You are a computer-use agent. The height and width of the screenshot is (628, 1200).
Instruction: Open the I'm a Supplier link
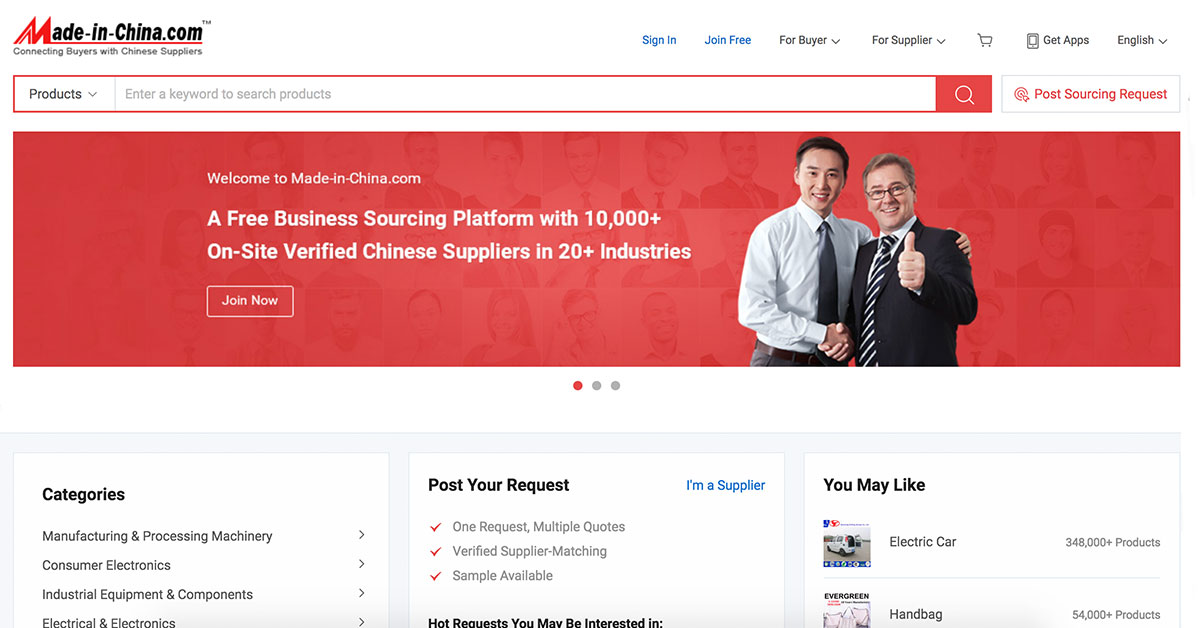(725, 485)
